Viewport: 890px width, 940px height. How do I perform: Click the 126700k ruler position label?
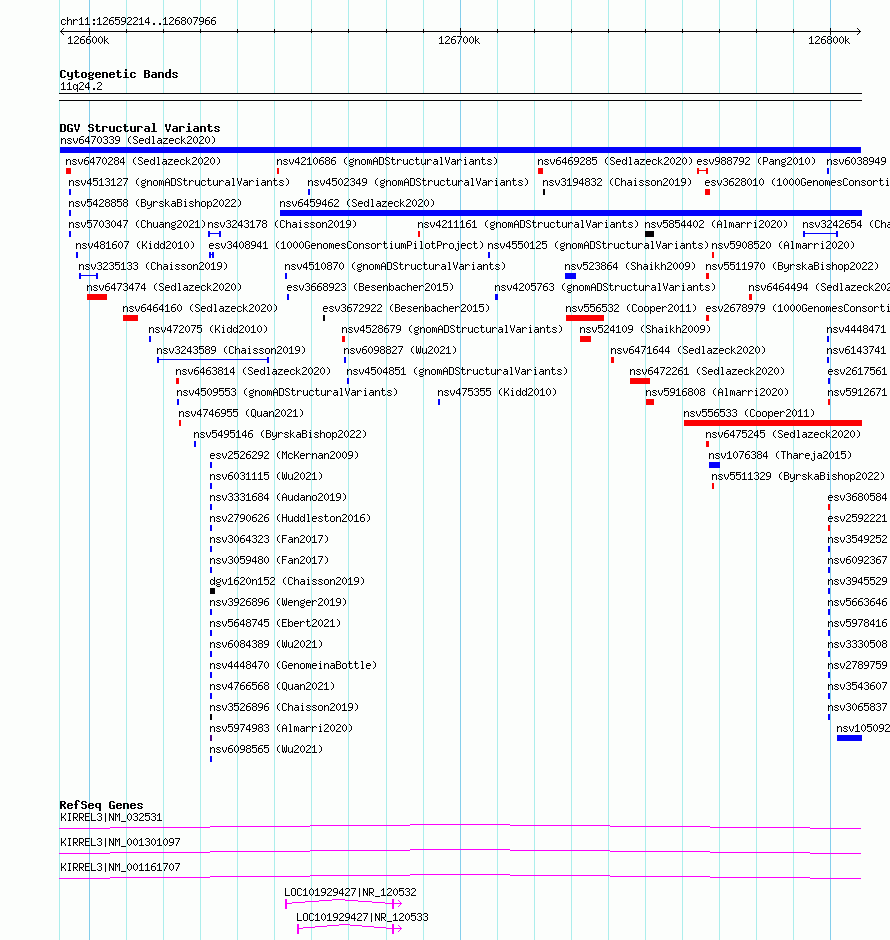pyautogui.click(x=459, y=40)
